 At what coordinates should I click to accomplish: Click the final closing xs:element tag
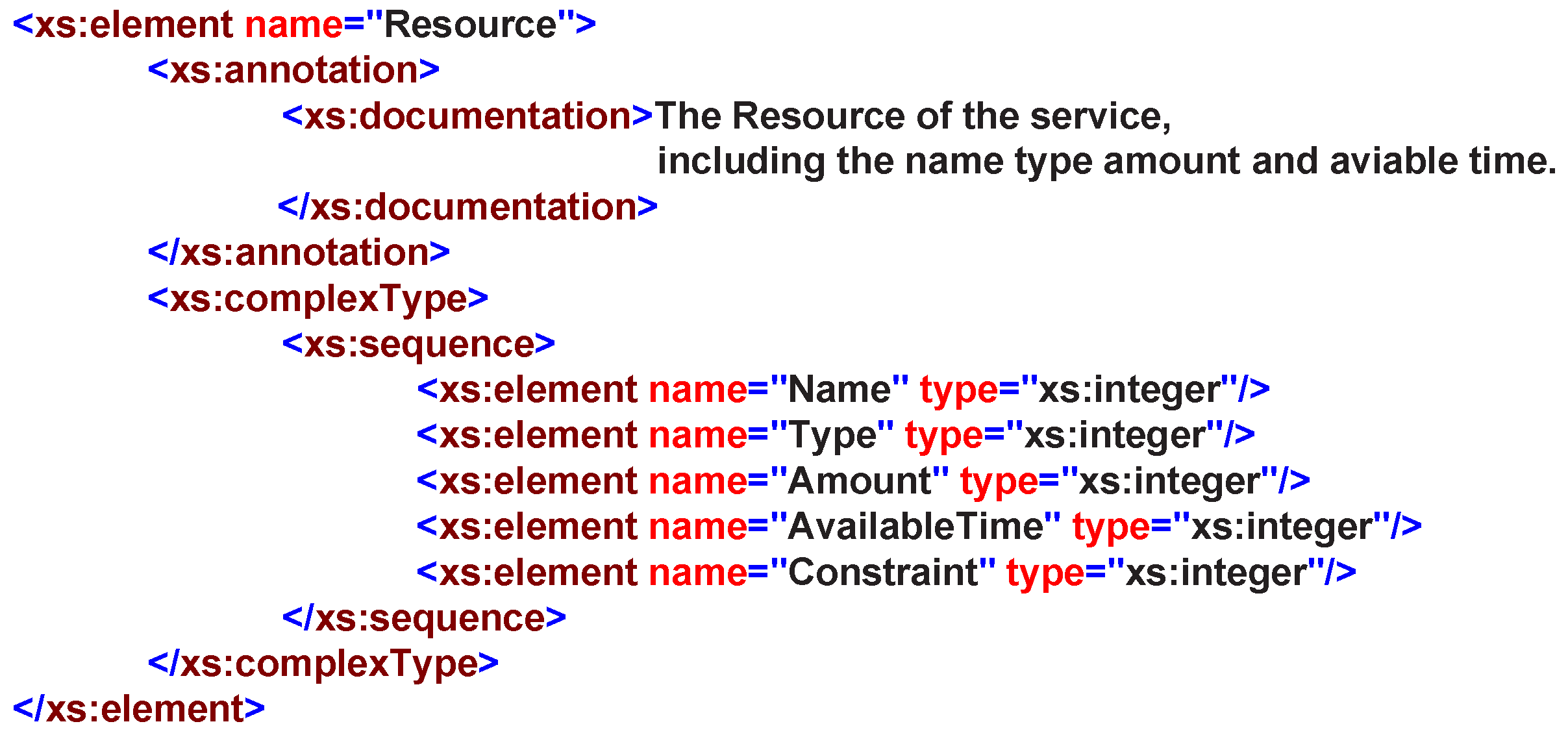click(139, 709)
